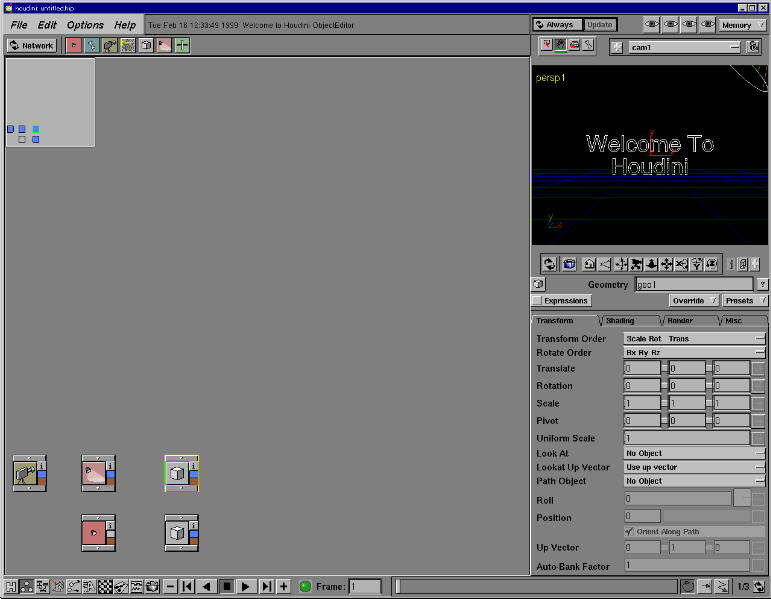Image resolution: width=771 pixels, height=599 pixels.
Task: Select the blue Bone object toolbar icon
Action: tap(91, 45)
